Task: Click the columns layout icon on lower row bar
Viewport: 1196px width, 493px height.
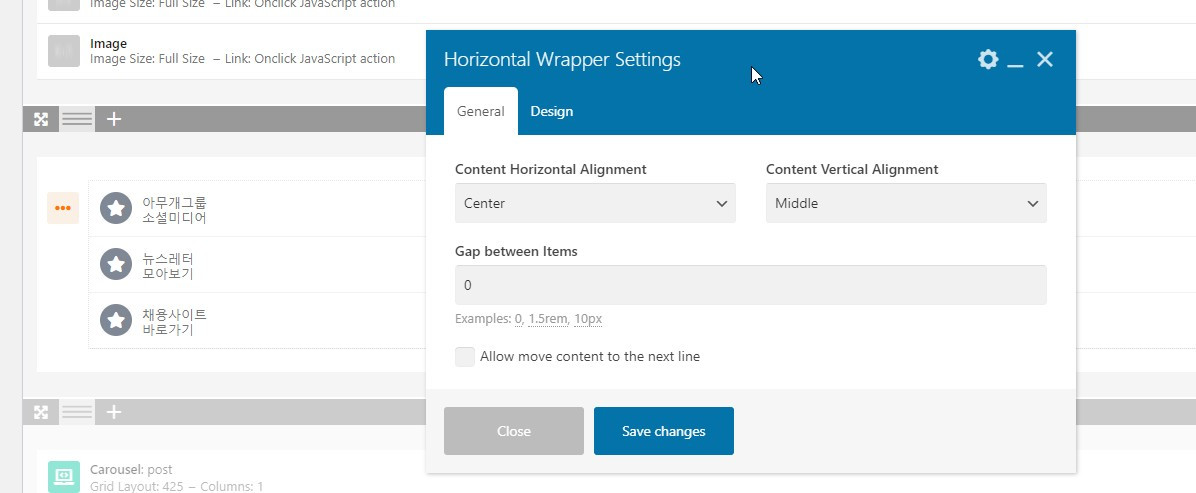Action: pos(77,412)
